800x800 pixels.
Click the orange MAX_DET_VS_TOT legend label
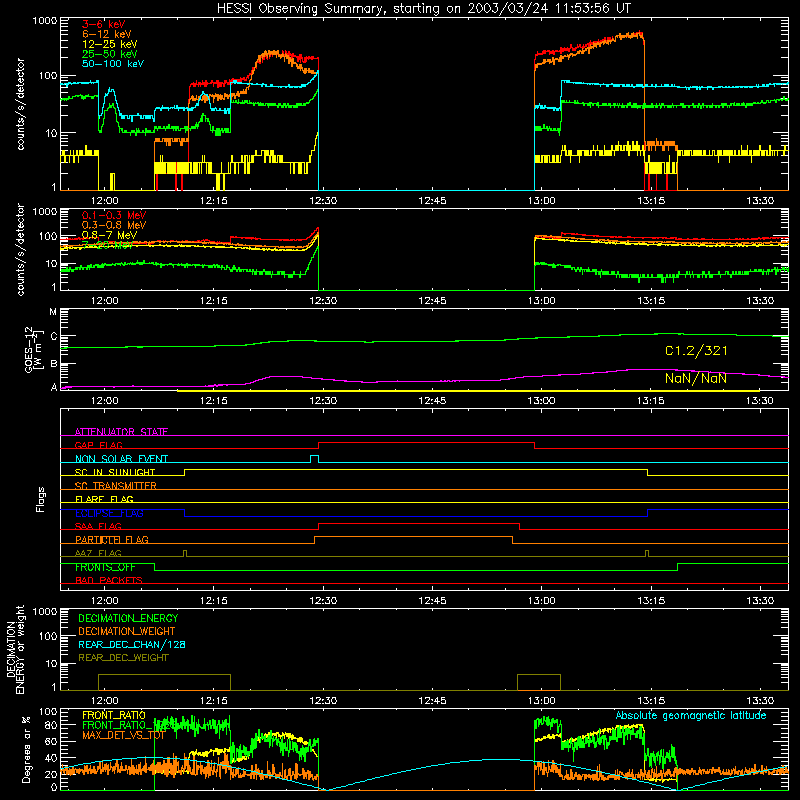pos(124,735)
